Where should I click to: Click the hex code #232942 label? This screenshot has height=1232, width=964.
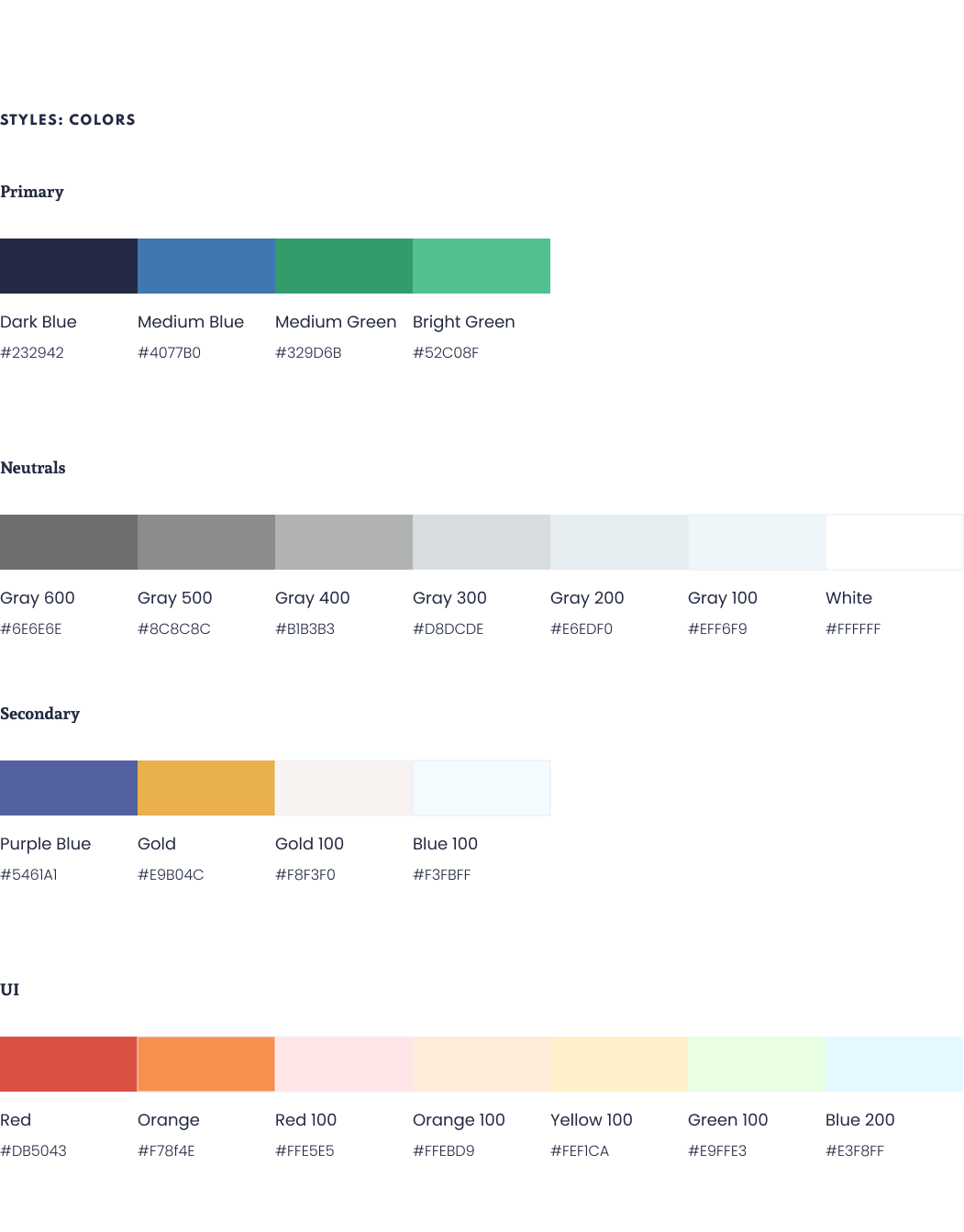click(x=33, y=351)
